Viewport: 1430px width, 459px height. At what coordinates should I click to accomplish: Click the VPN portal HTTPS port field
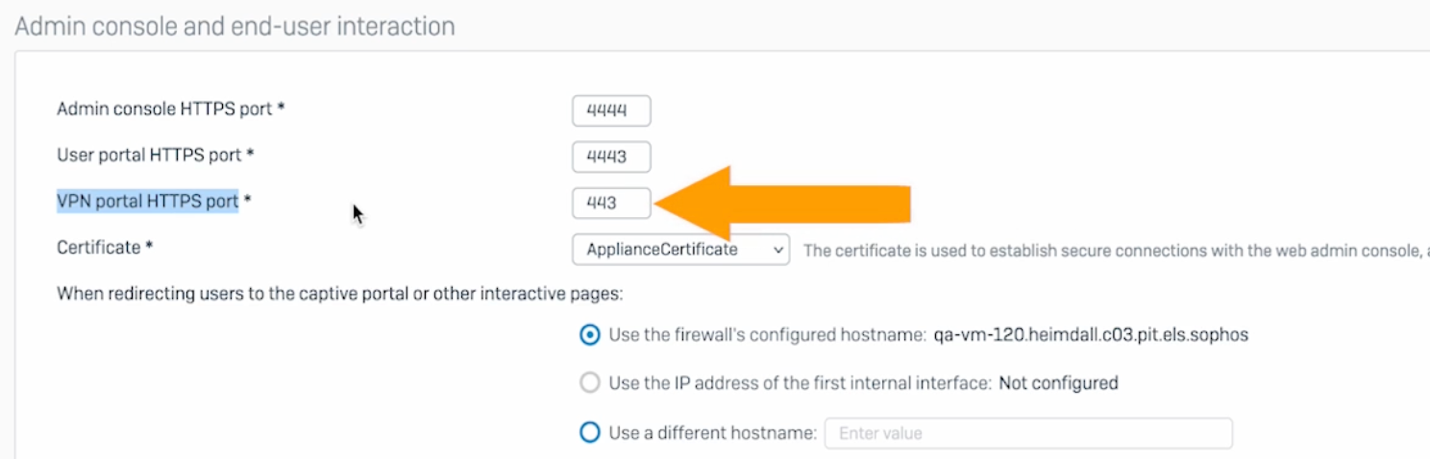[x=611, y=203]
